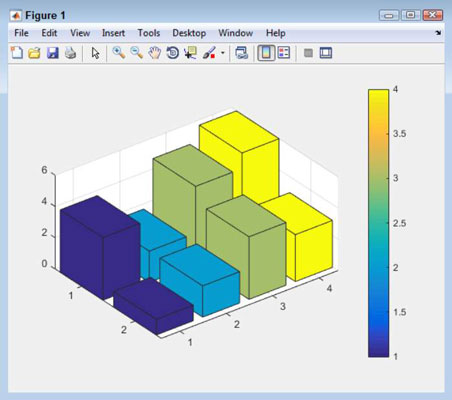Click colorbar tick label 1.5

399,312
